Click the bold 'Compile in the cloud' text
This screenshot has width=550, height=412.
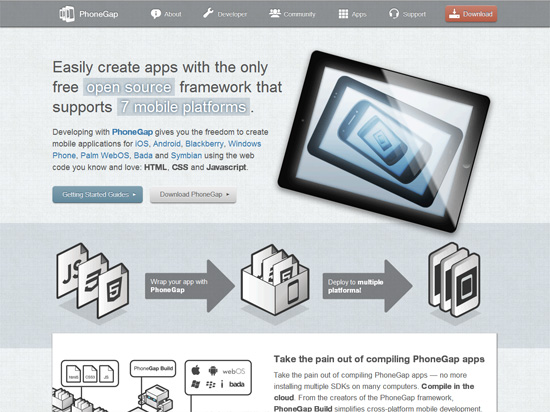(x=374, y=392)
